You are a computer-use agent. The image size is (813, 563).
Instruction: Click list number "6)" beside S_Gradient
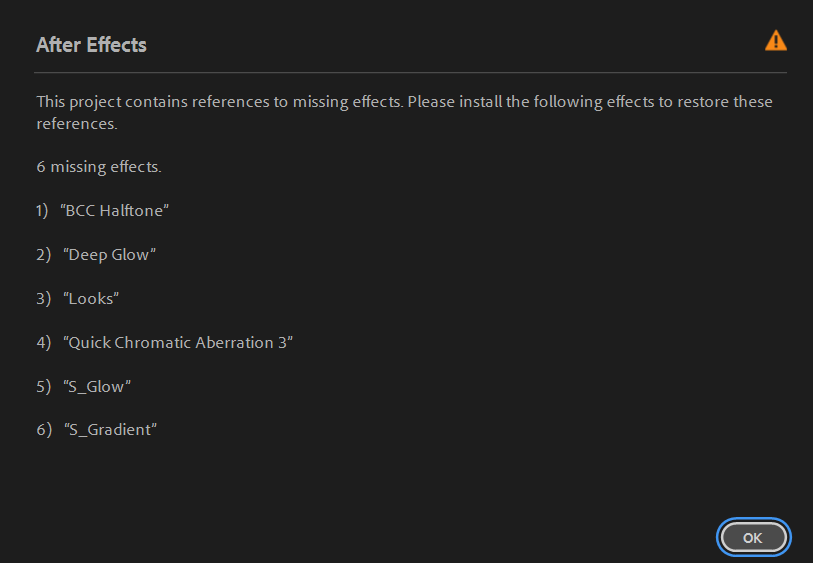pyautogui.click(x=43, y=430)
